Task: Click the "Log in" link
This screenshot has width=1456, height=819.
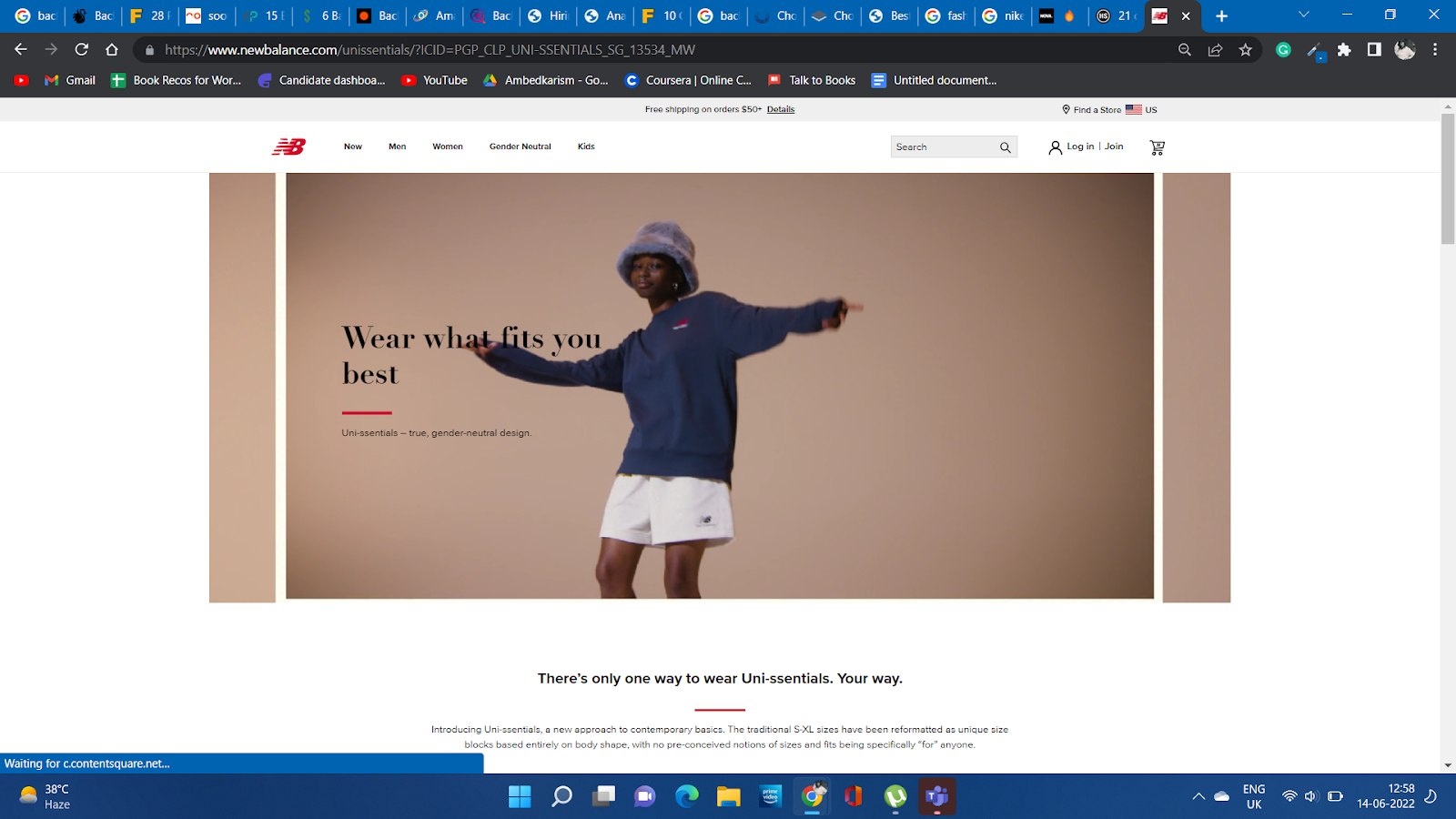Action: 1080,147
